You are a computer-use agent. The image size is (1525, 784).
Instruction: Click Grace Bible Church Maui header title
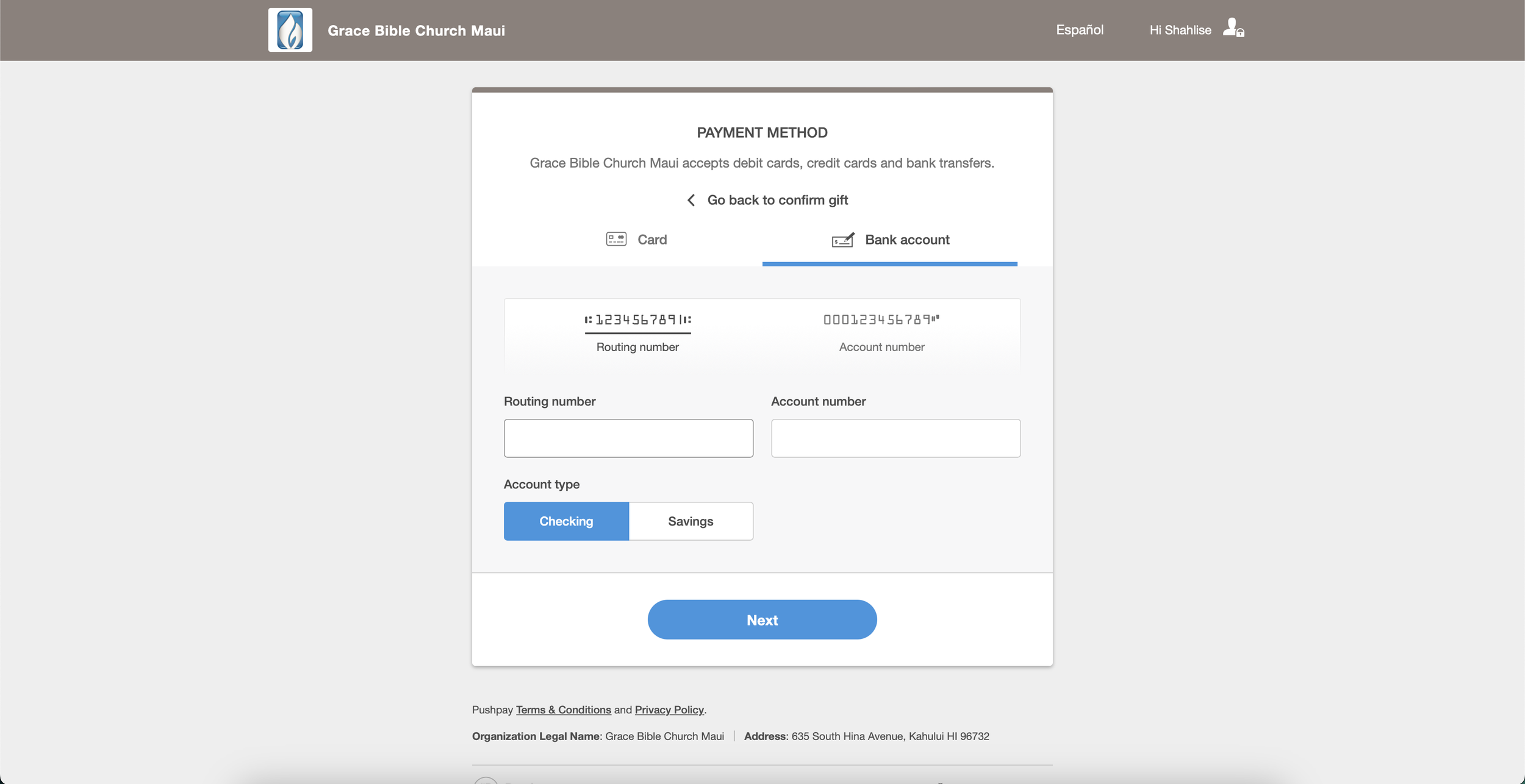pos(416,30)
